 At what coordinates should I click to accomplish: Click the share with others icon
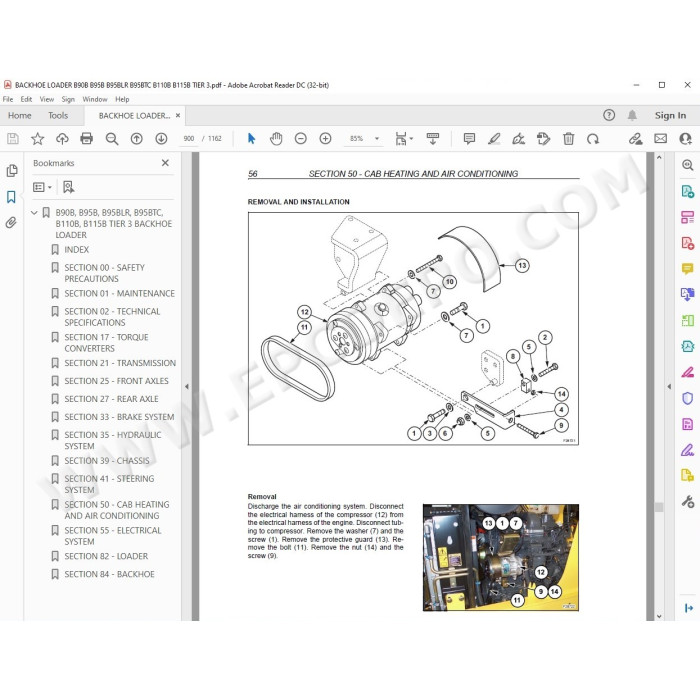(685, 139)
